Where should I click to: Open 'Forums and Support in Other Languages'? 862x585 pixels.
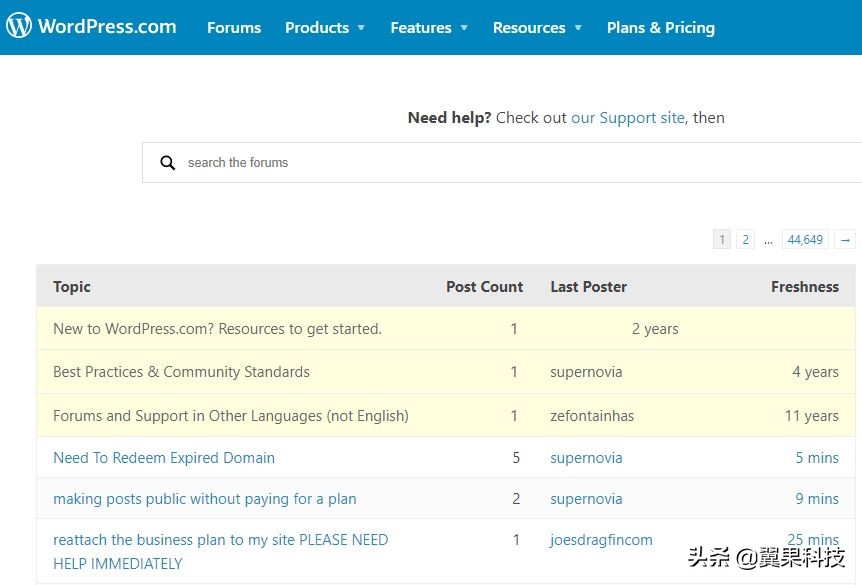(x=230, y=416)
